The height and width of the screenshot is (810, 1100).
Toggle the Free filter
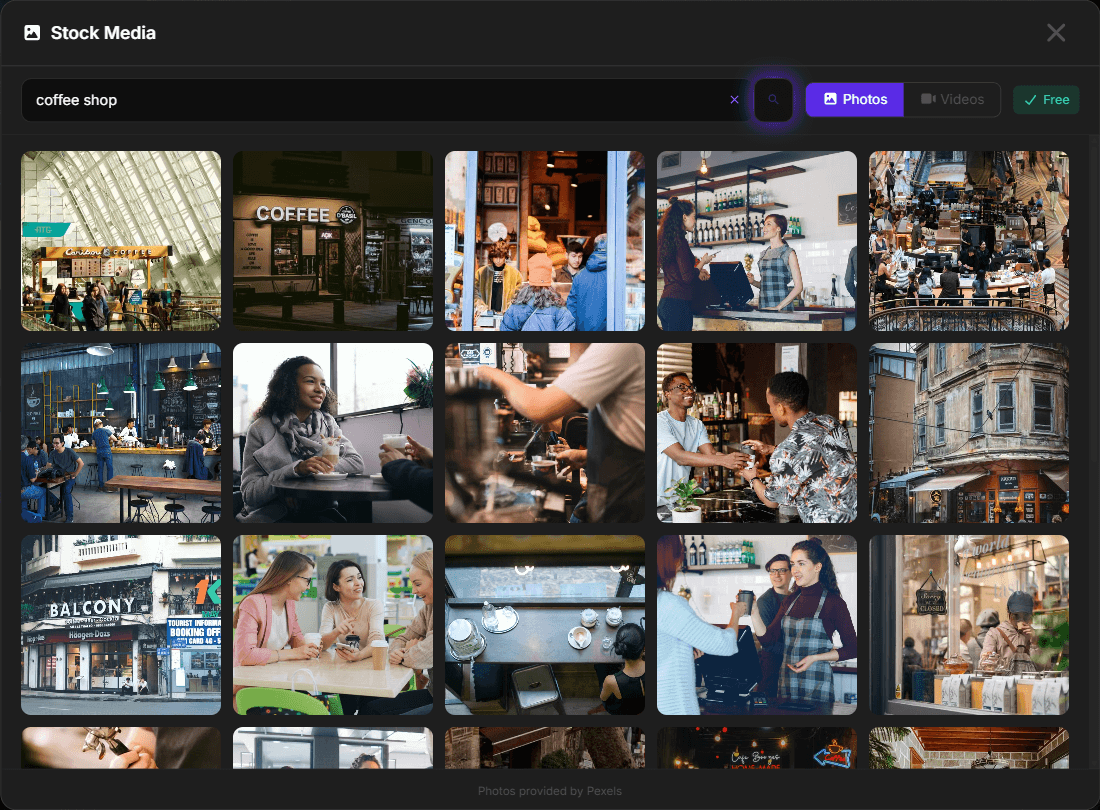tap(1046, 100)
